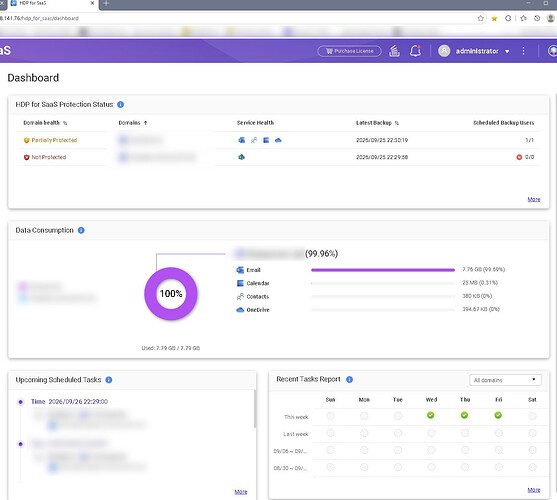The width and height of the screenshot is (557, 500).
Task: Click the Email usage progress bar
Action: tap(383, 270)
